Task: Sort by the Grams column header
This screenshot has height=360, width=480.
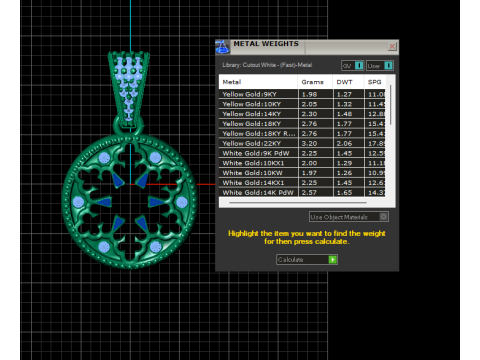Action: [315, 82]
